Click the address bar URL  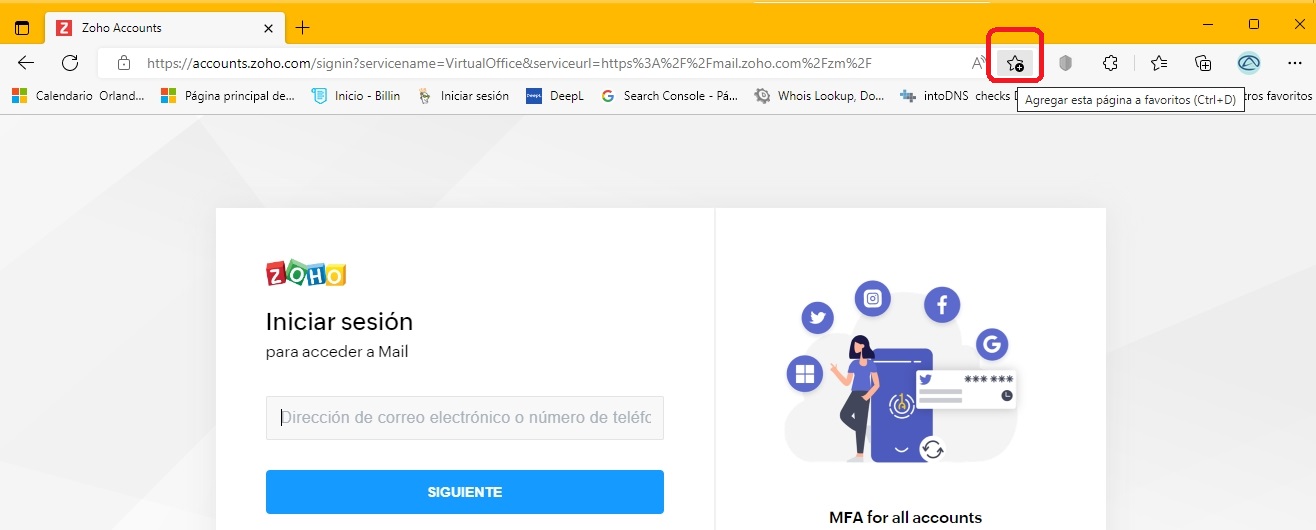[509, 63]
